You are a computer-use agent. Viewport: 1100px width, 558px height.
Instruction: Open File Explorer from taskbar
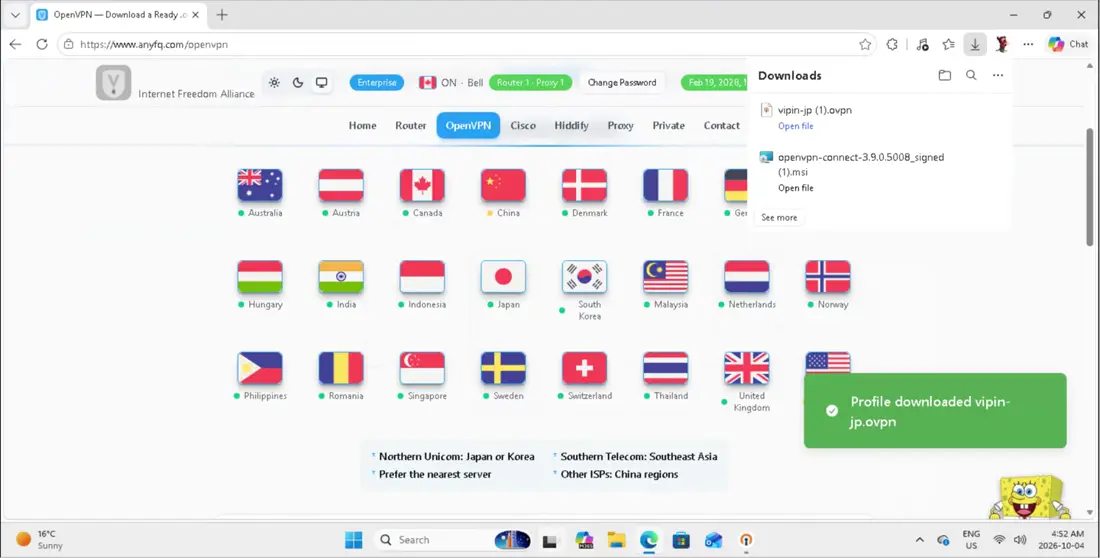(x=616, y=540)
